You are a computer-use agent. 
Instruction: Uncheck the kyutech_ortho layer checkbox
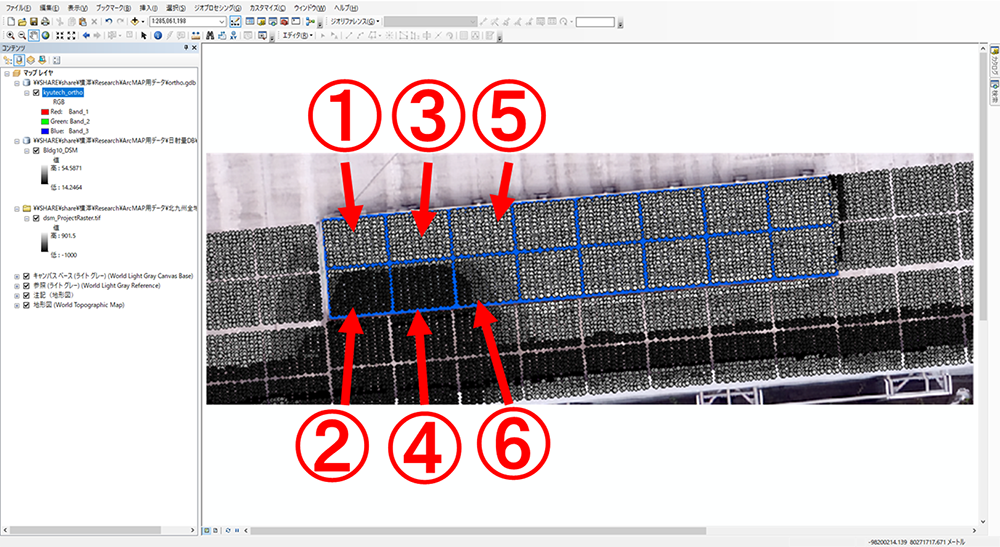[x=36, y=92]
